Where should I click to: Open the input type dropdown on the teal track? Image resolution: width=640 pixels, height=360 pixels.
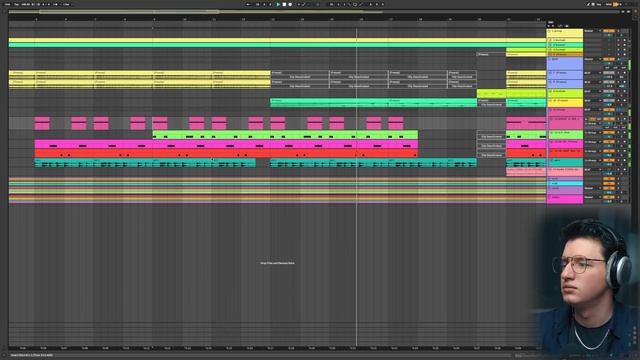click(x=593, y=160)
